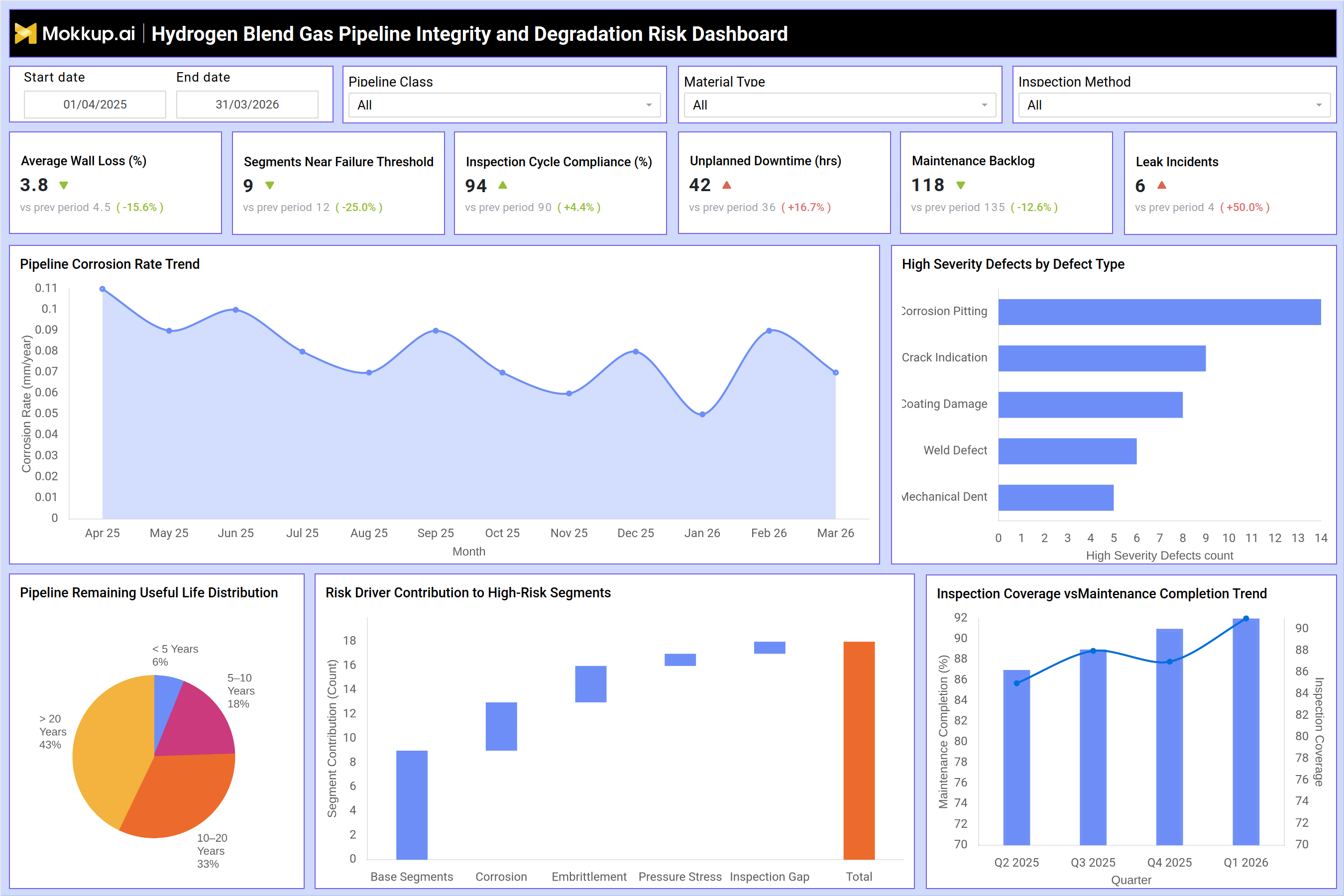This screenshot has width=1344, height=896.
Task: Click the Mokkup.ai logo icon
Action: [x=25, y=34]
